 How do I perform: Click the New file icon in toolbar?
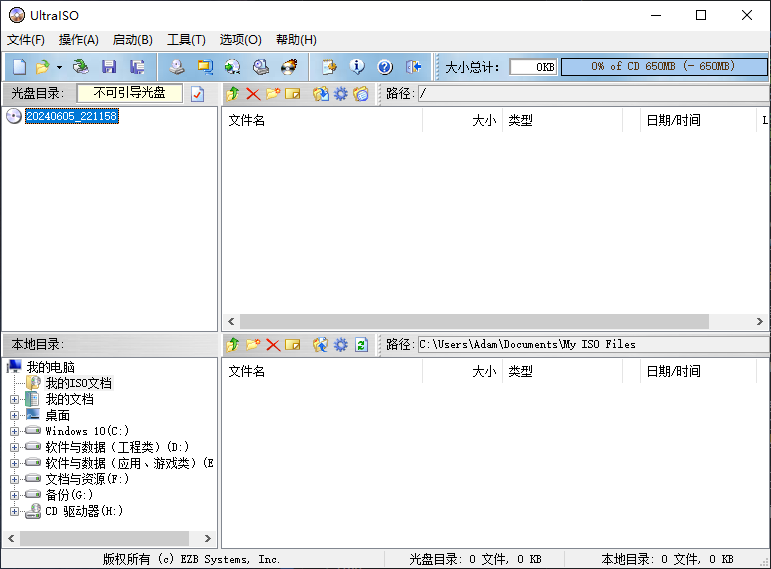(x=19, y=67)
